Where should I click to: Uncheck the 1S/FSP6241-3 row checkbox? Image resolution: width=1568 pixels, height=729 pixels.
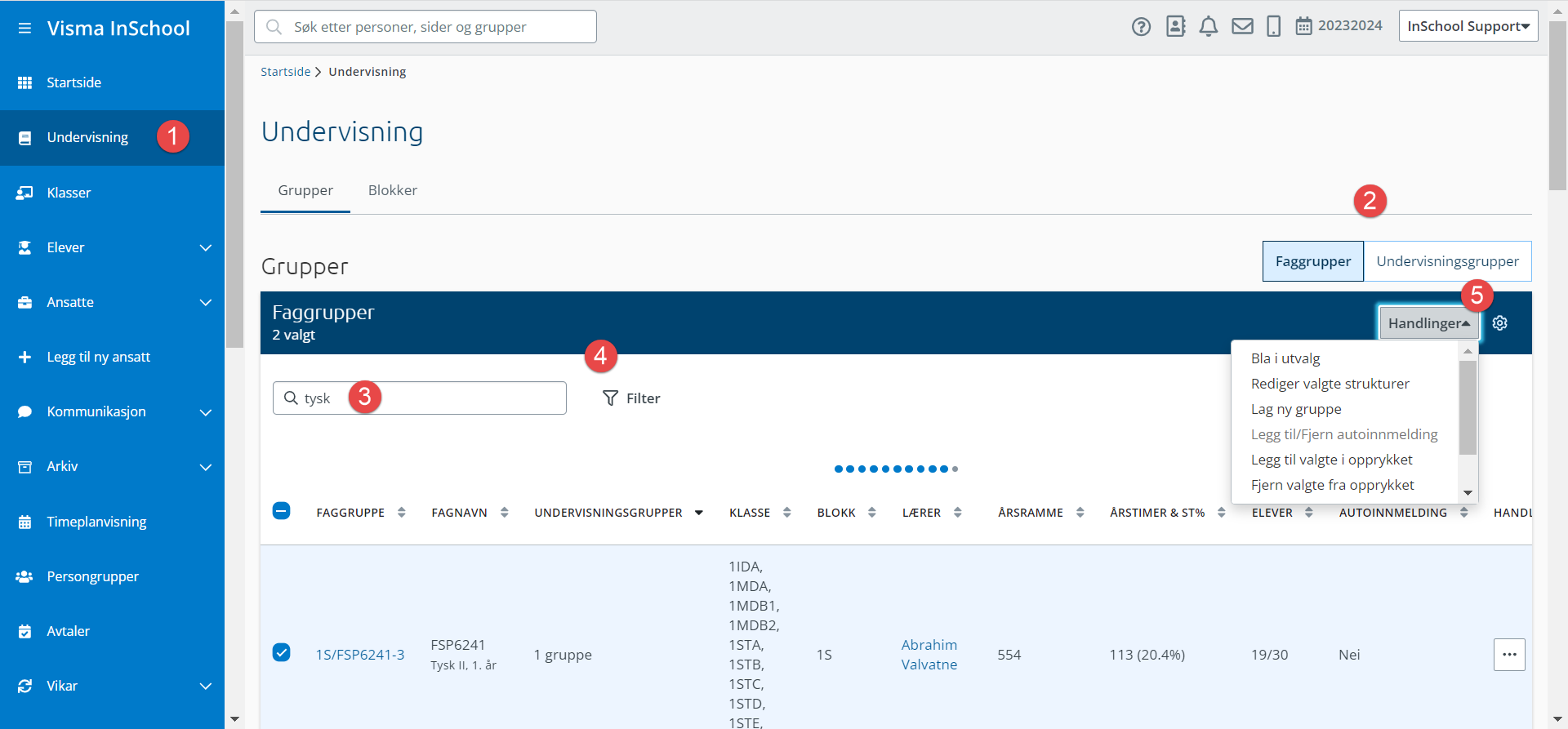coord(281,652)
